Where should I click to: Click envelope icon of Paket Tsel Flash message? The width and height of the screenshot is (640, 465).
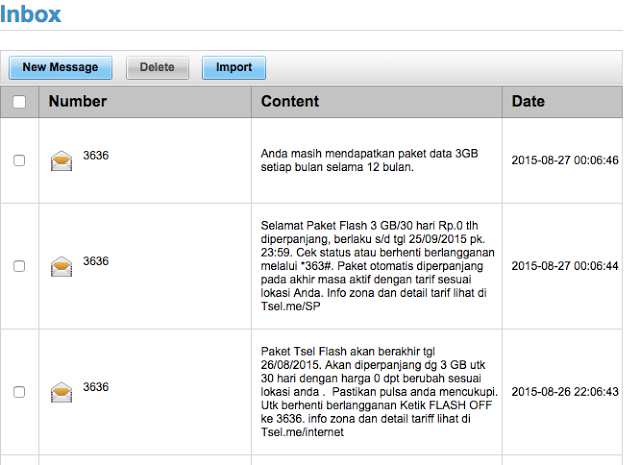[x=61, y=392]
